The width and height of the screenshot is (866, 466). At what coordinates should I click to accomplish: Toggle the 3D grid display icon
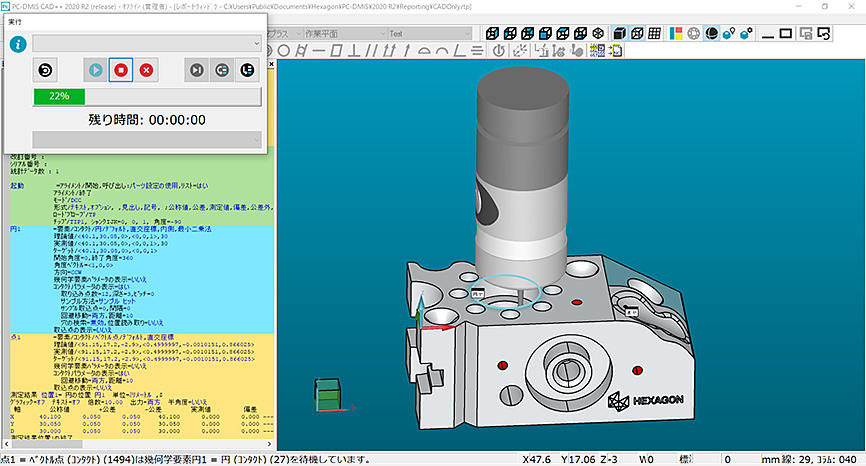click(x=654, y=34)
